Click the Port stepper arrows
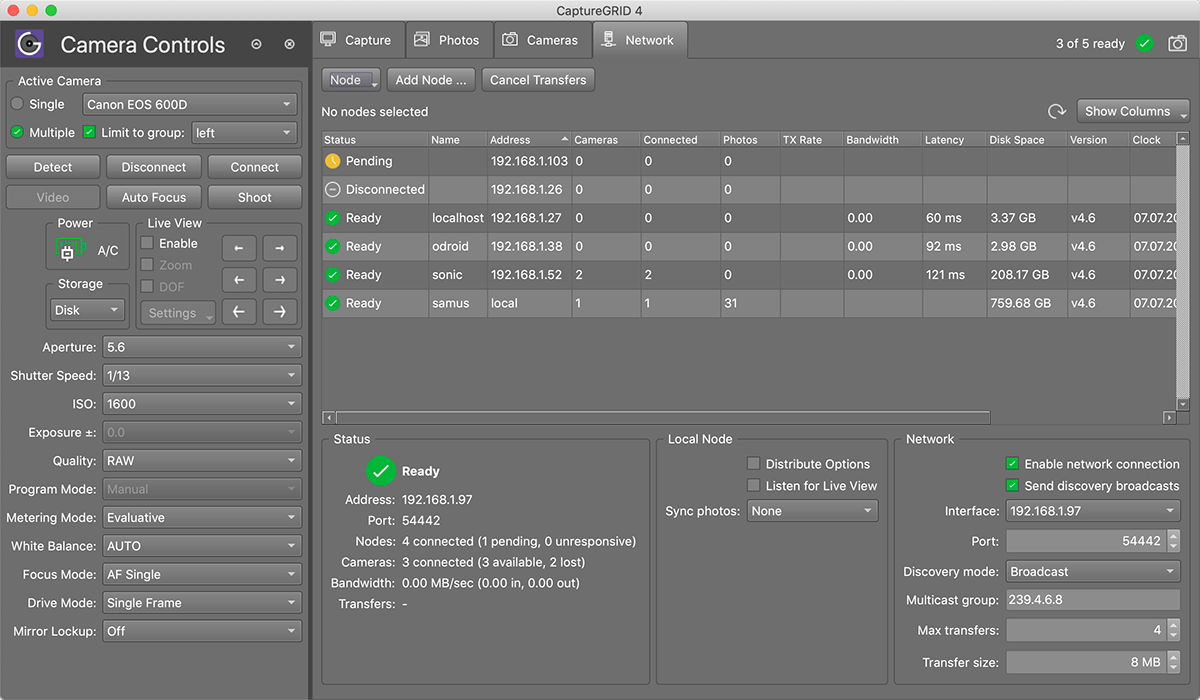 [x=1174, y=541]
